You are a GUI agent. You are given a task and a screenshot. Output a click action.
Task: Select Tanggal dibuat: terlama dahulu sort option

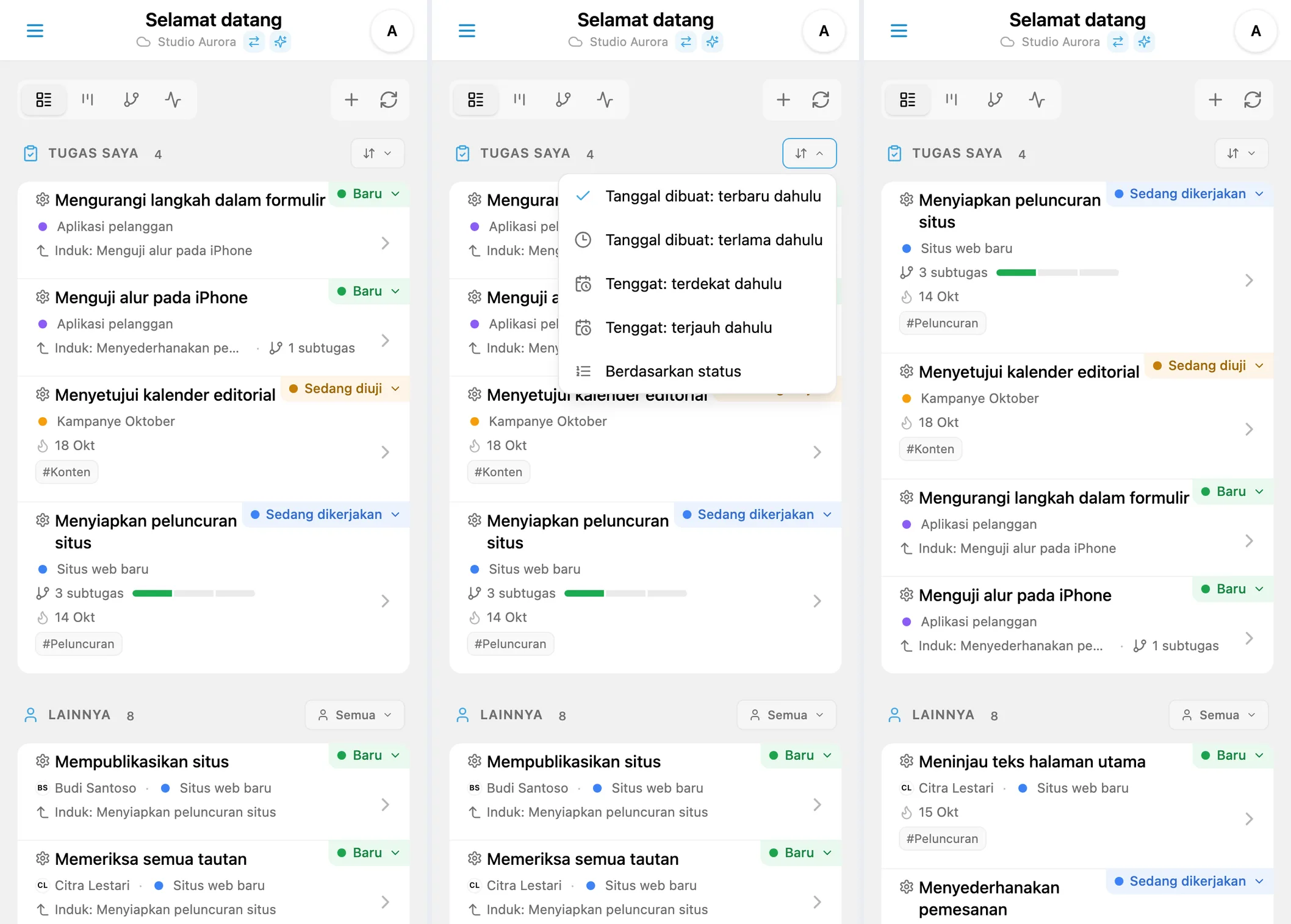(697, 240)
